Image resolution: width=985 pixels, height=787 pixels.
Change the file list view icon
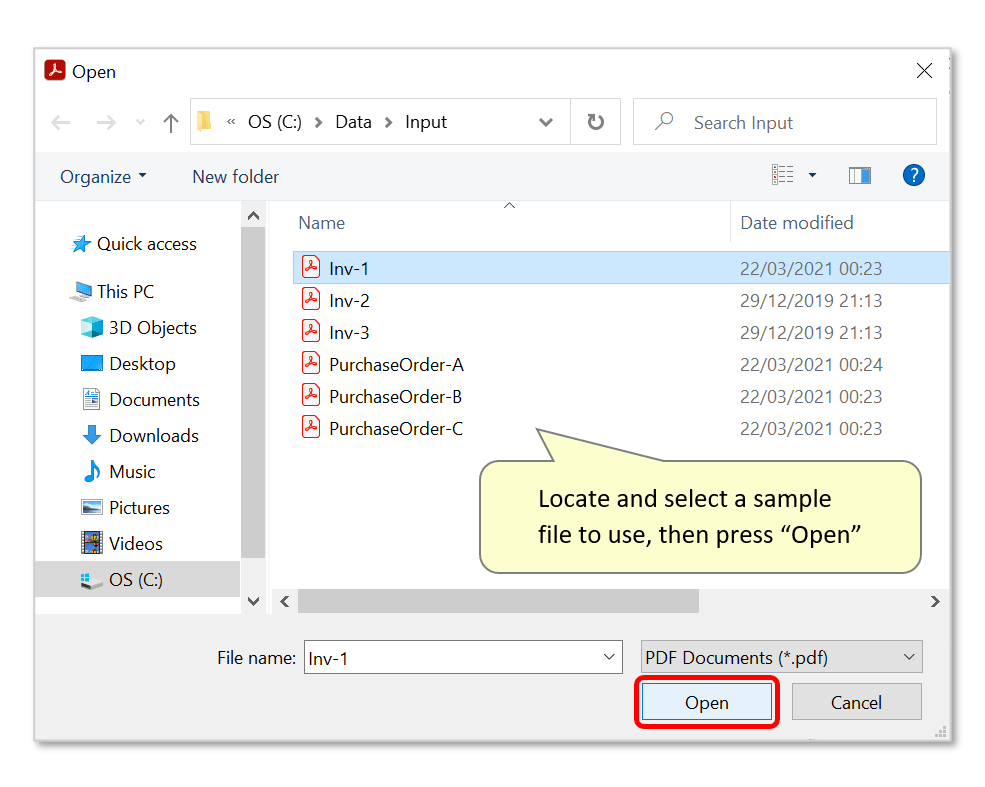(782, 175)
